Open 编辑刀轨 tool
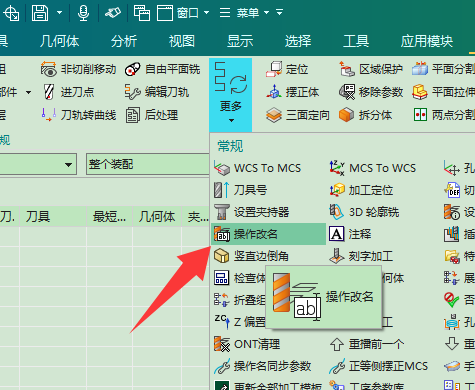This screenshot has width=475, height=390. pyautogui.click(x=157, y=92)
